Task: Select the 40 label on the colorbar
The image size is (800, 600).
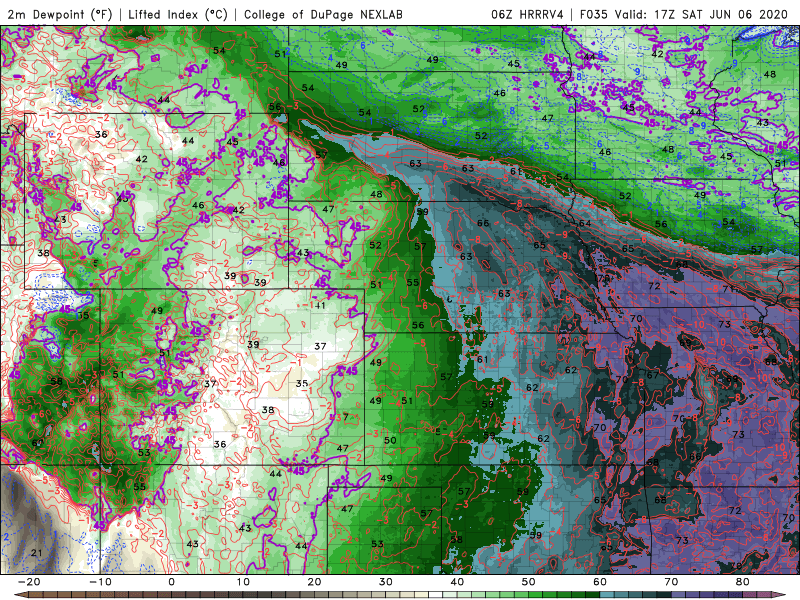Action: 457,582
